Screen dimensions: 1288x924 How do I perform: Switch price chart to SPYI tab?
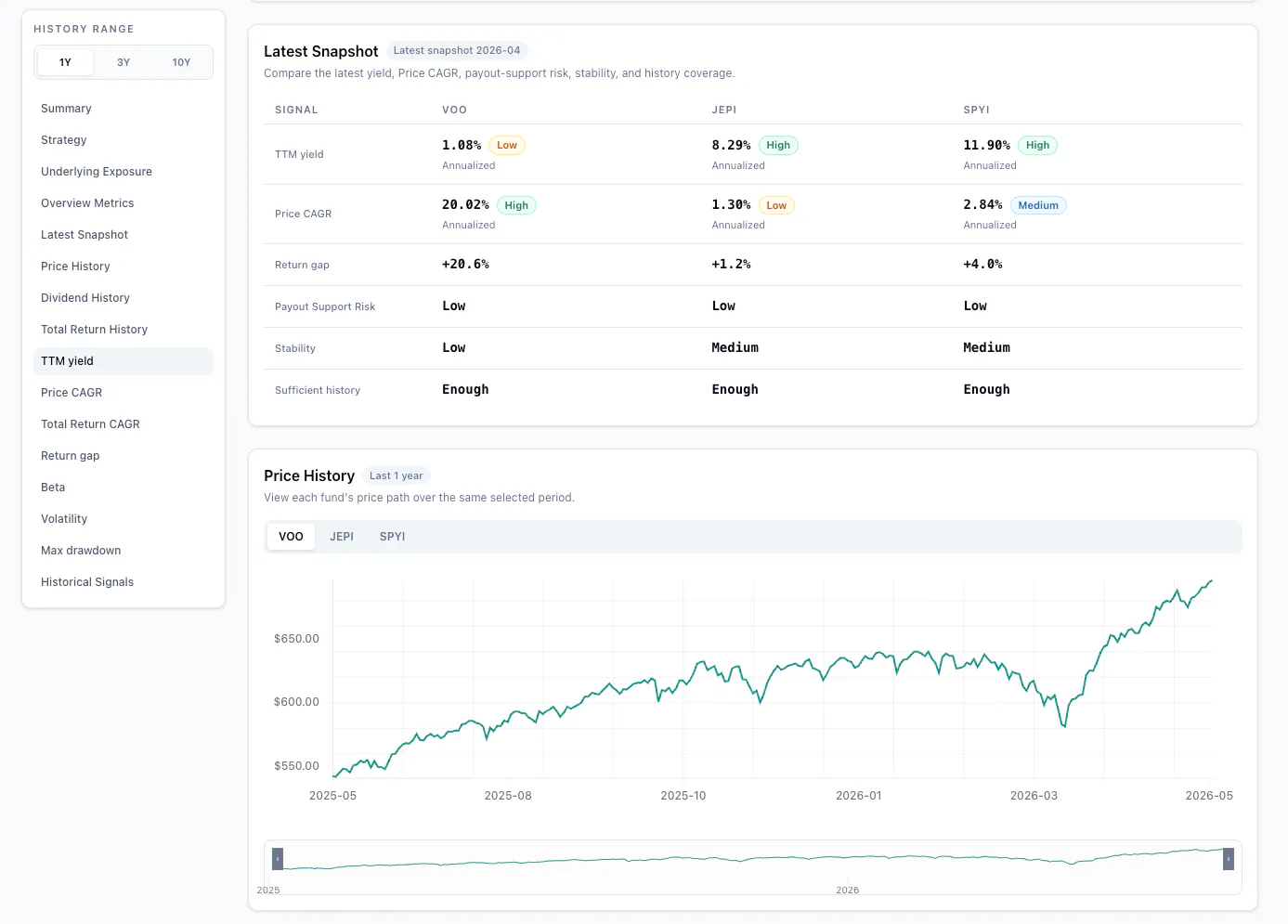point(393,537)
